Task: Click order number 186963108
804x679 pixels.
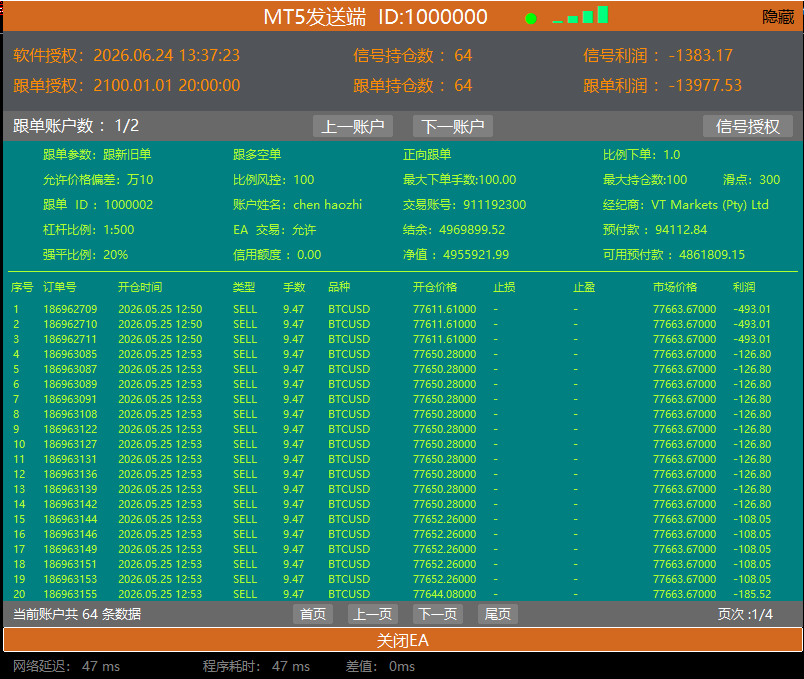Action: [70, 414]
